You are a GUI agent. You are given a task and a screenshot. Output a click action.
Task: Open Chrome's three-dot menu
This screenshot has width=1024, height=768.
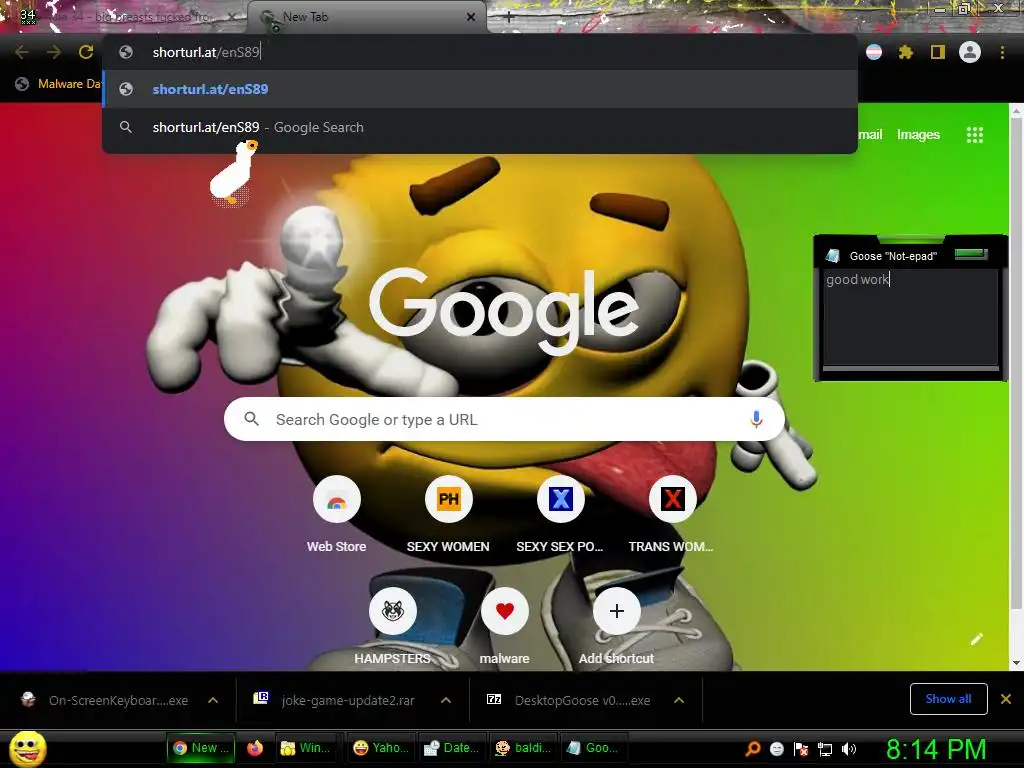(1002, 52)
